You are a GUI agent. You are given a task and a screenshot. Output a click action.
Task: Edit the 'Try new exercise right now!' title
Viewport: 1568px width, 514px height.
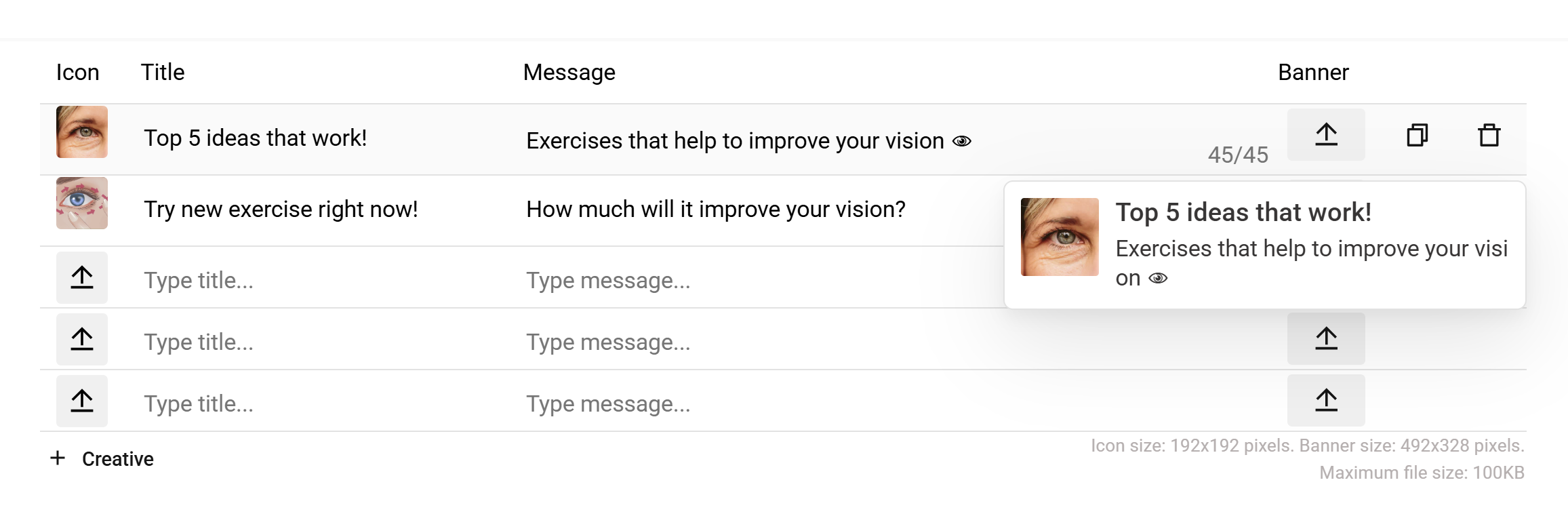click(281, 210)
